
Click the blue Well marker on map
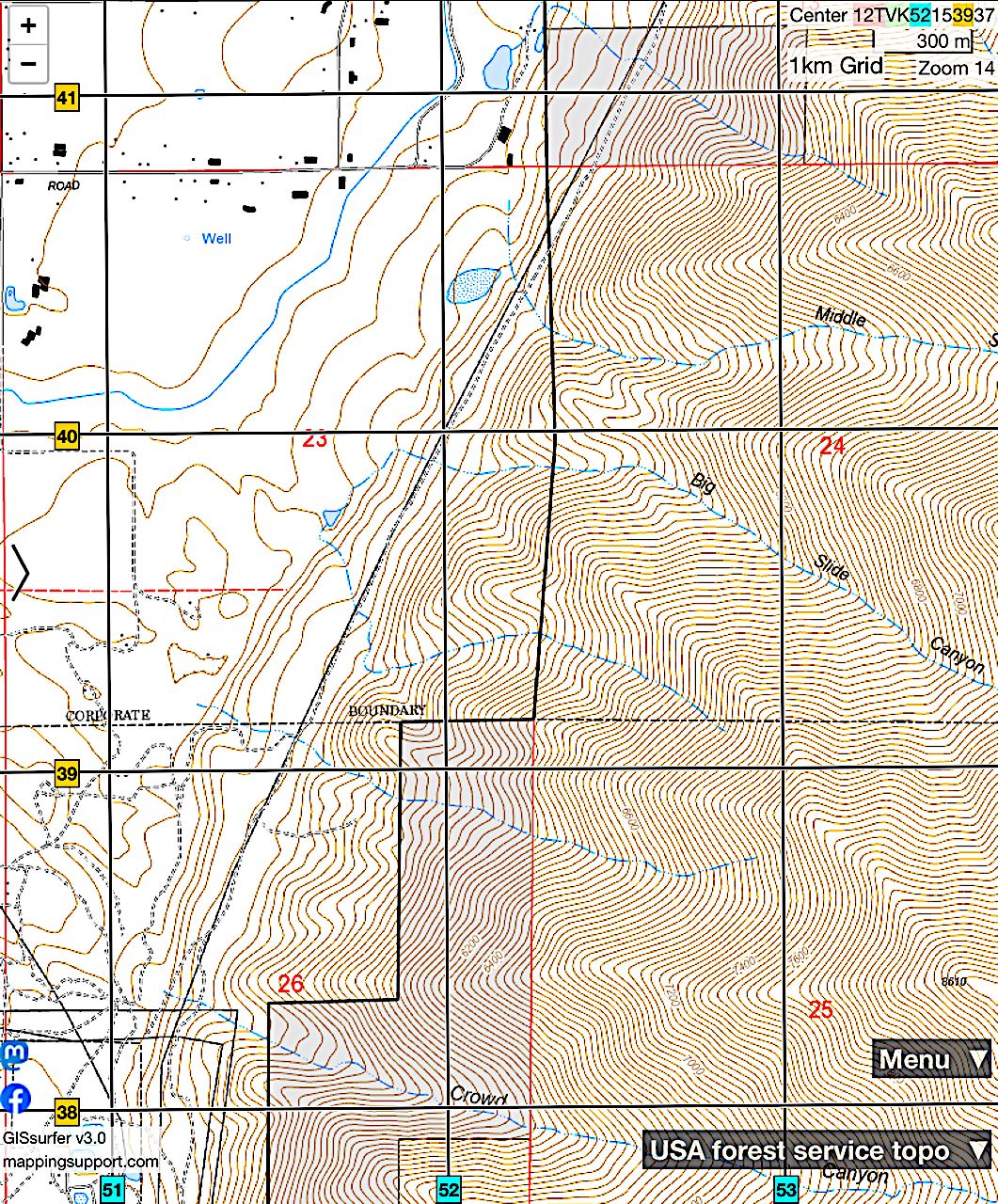coord(186,238)
